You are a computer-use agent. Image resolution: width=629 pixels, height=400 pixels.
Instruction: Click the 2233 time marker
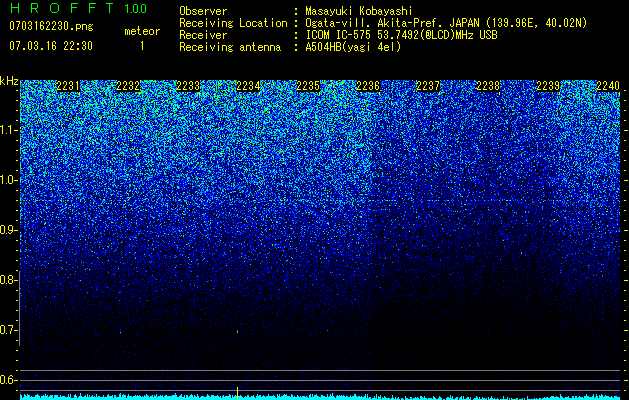(188, 86)
